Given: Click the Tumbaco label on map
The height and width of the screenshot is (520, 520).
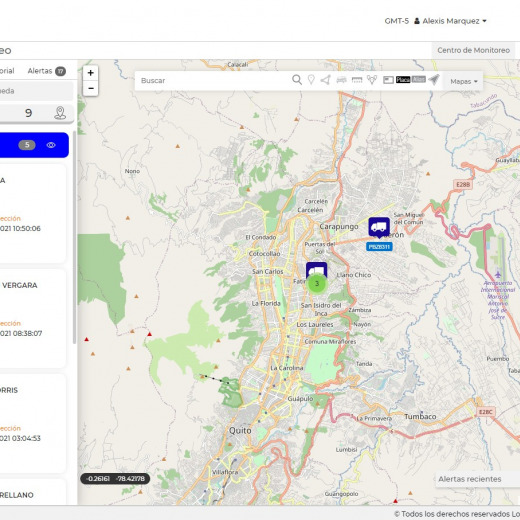Looking at the screenshot, I should pos(420,416).
